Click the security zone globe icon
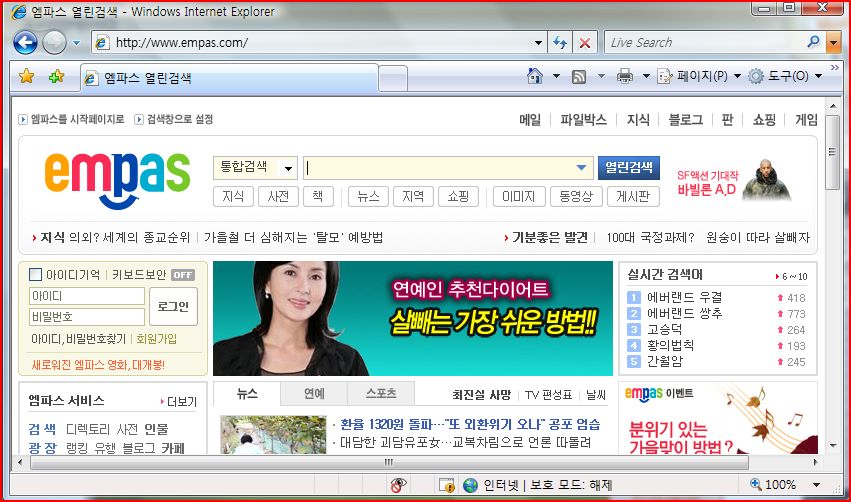Screen dimensions: 851x502 (x=471, y=485)
